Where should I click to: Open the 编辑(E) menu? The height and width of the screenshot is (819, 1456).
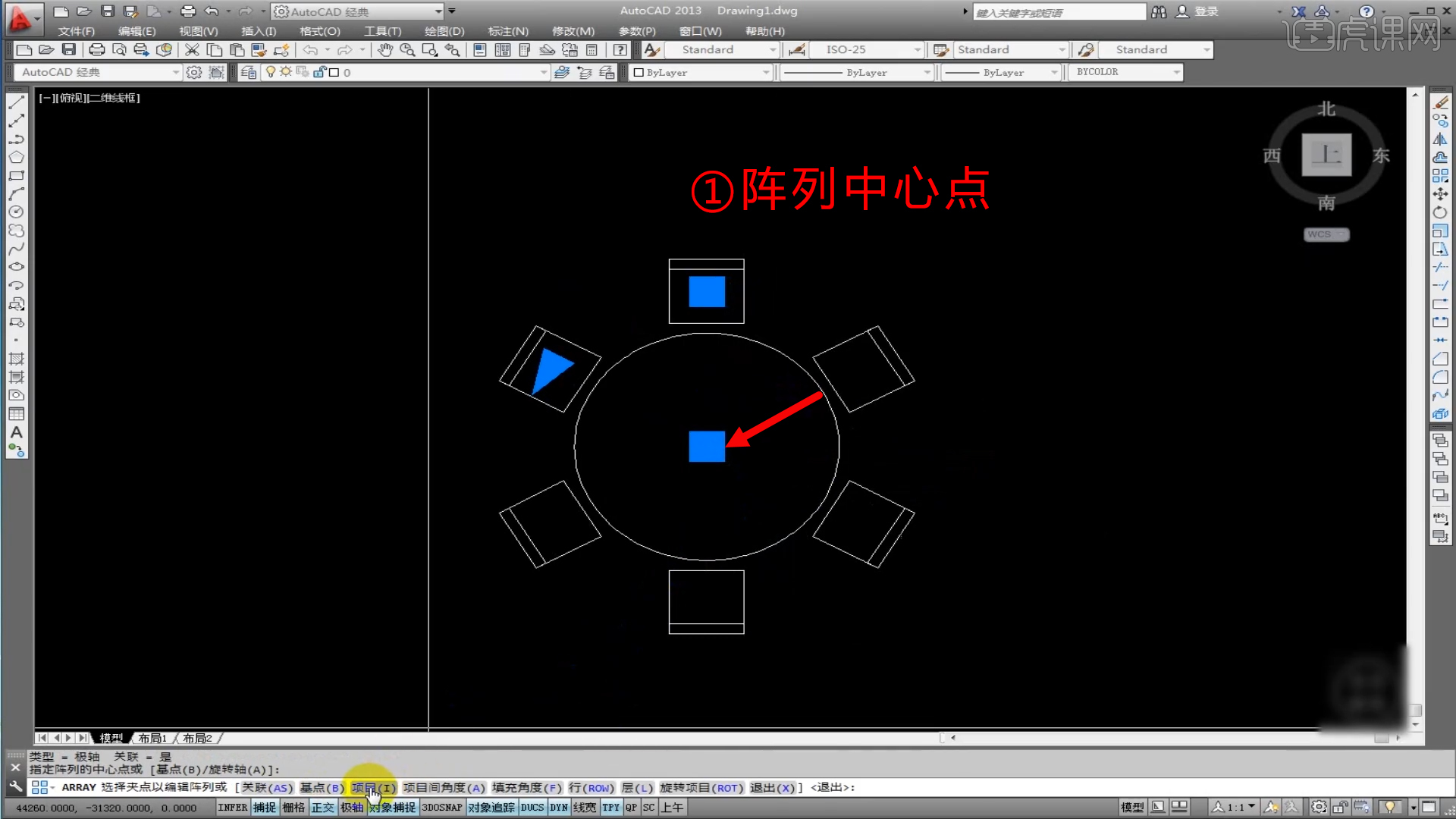click(x=137, y=31)
